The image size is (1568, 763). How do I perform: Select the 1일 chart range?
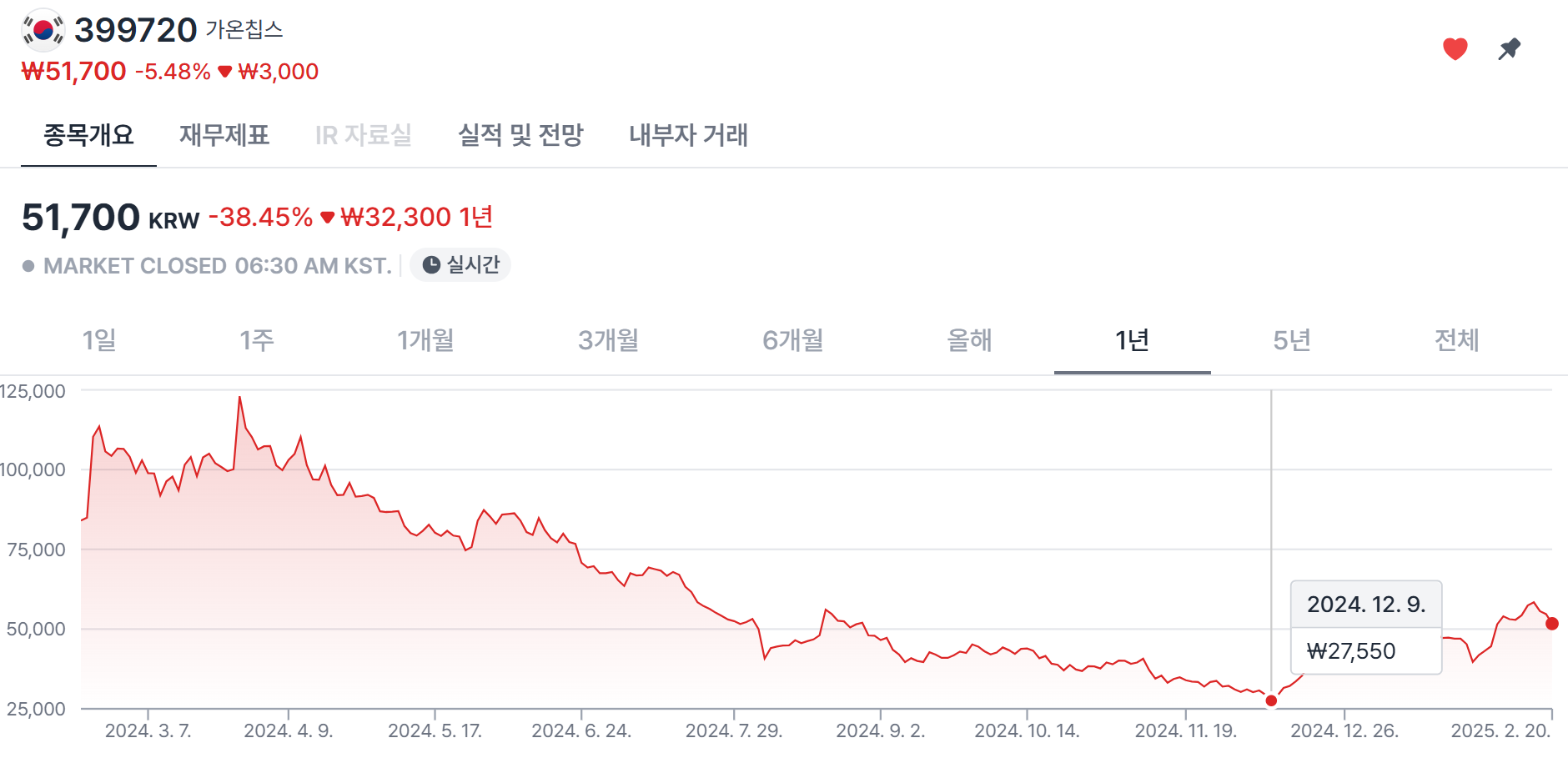coord(99,340)
